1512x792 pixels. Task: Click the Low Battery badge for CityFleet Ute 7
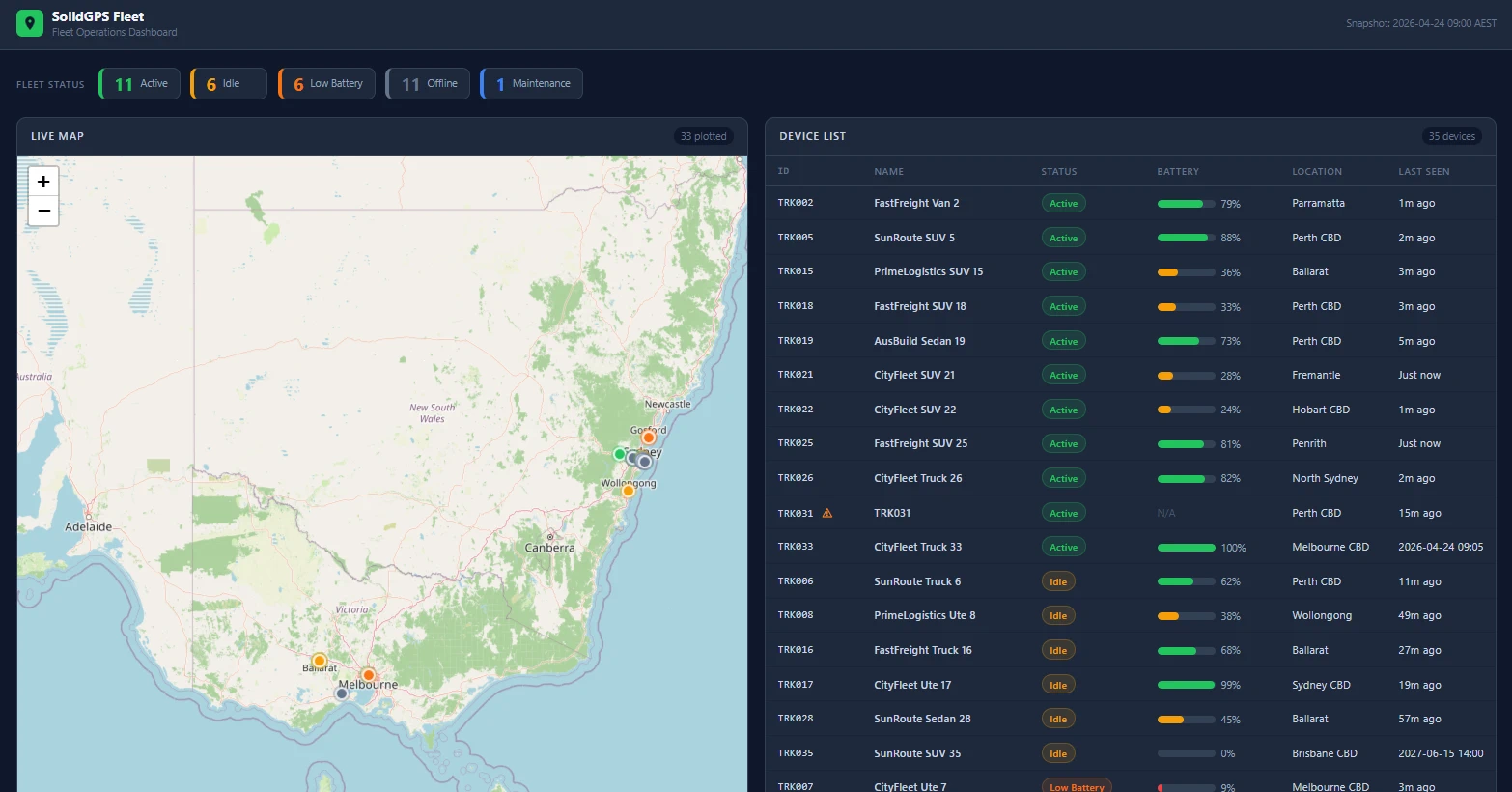coord(1077,786)
